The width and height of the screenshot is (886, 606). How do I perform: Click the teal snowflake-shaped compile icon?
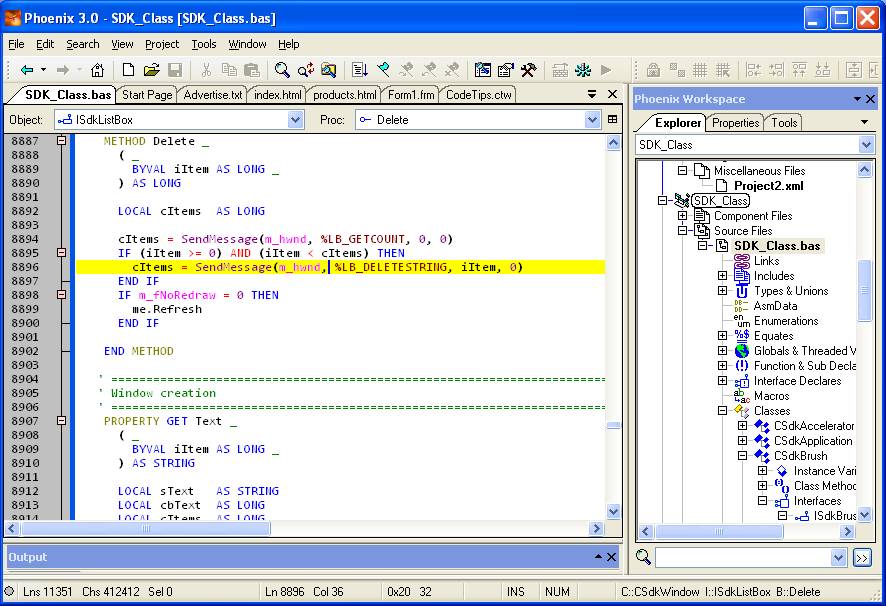coord(583,70)
